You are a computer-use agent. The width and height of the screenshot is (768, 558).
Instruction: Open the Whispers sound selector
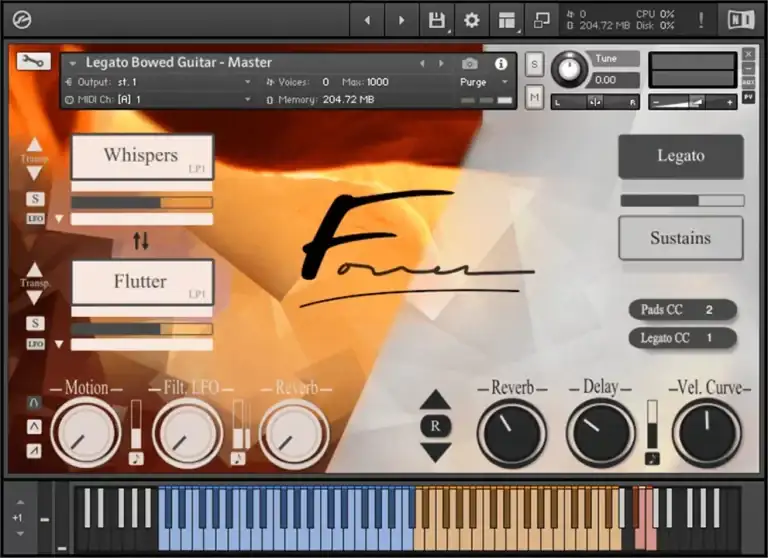point(142,157)
